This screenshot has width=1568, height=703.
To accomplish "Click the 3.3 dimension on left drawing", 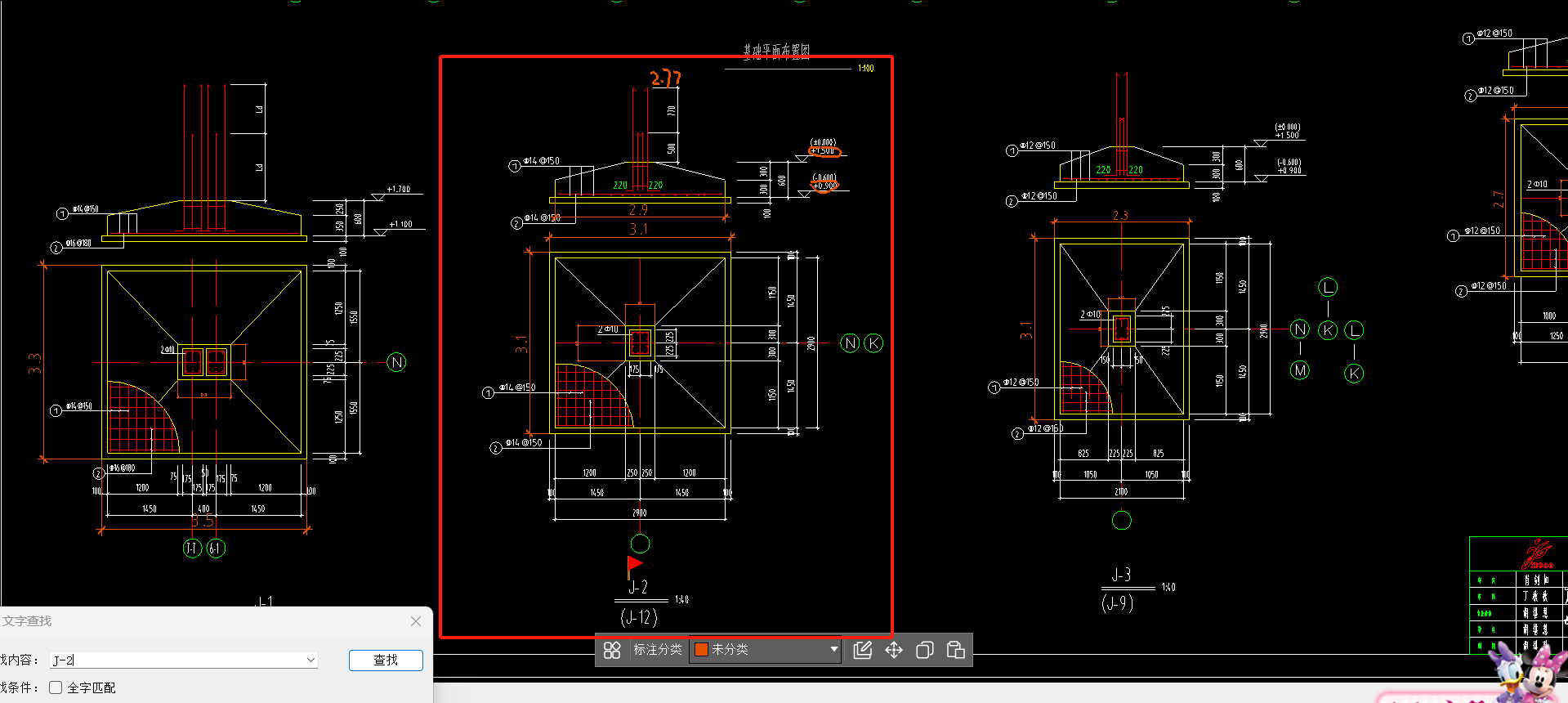I will (x=34, y=363).
